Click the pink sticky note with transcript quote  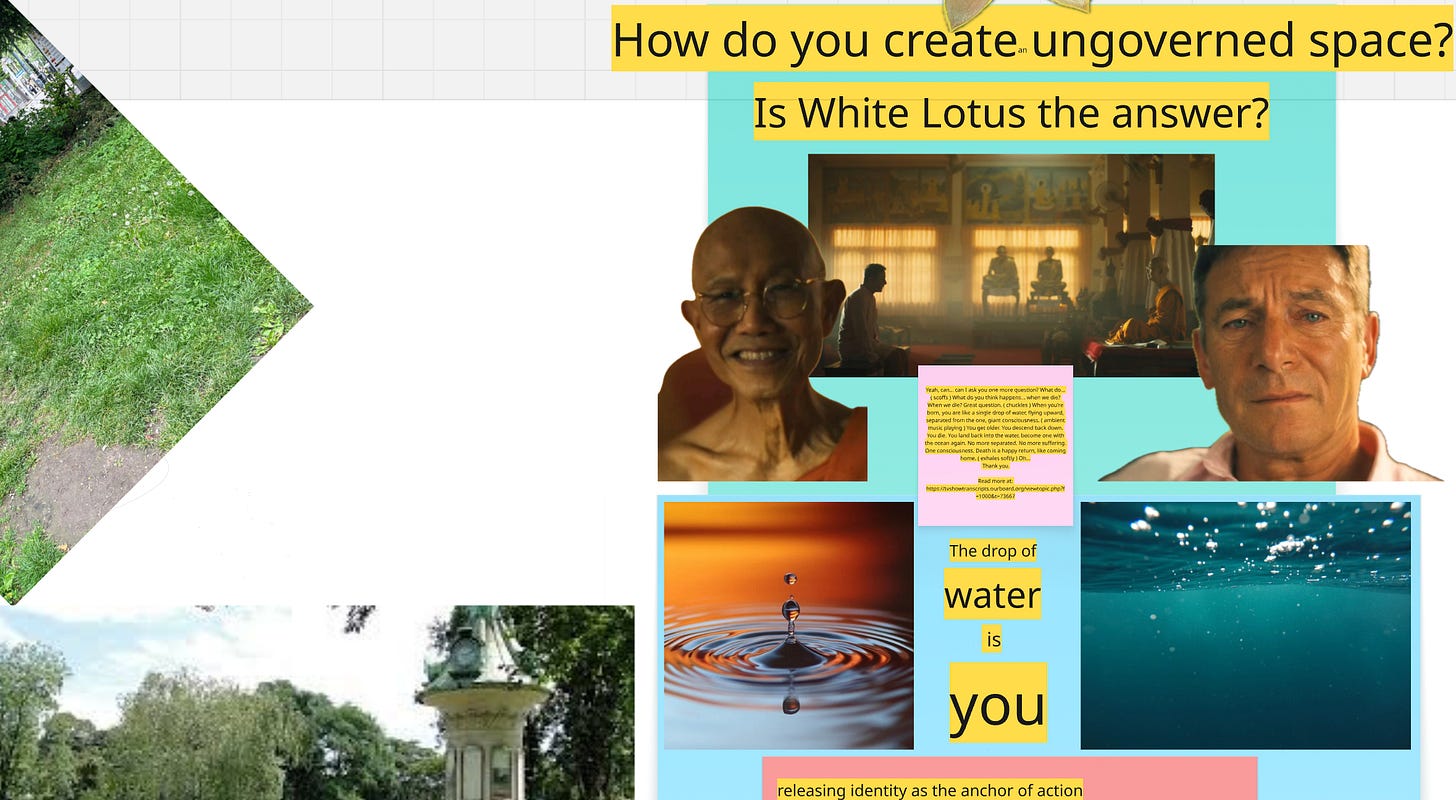click(x=995, y=445)
